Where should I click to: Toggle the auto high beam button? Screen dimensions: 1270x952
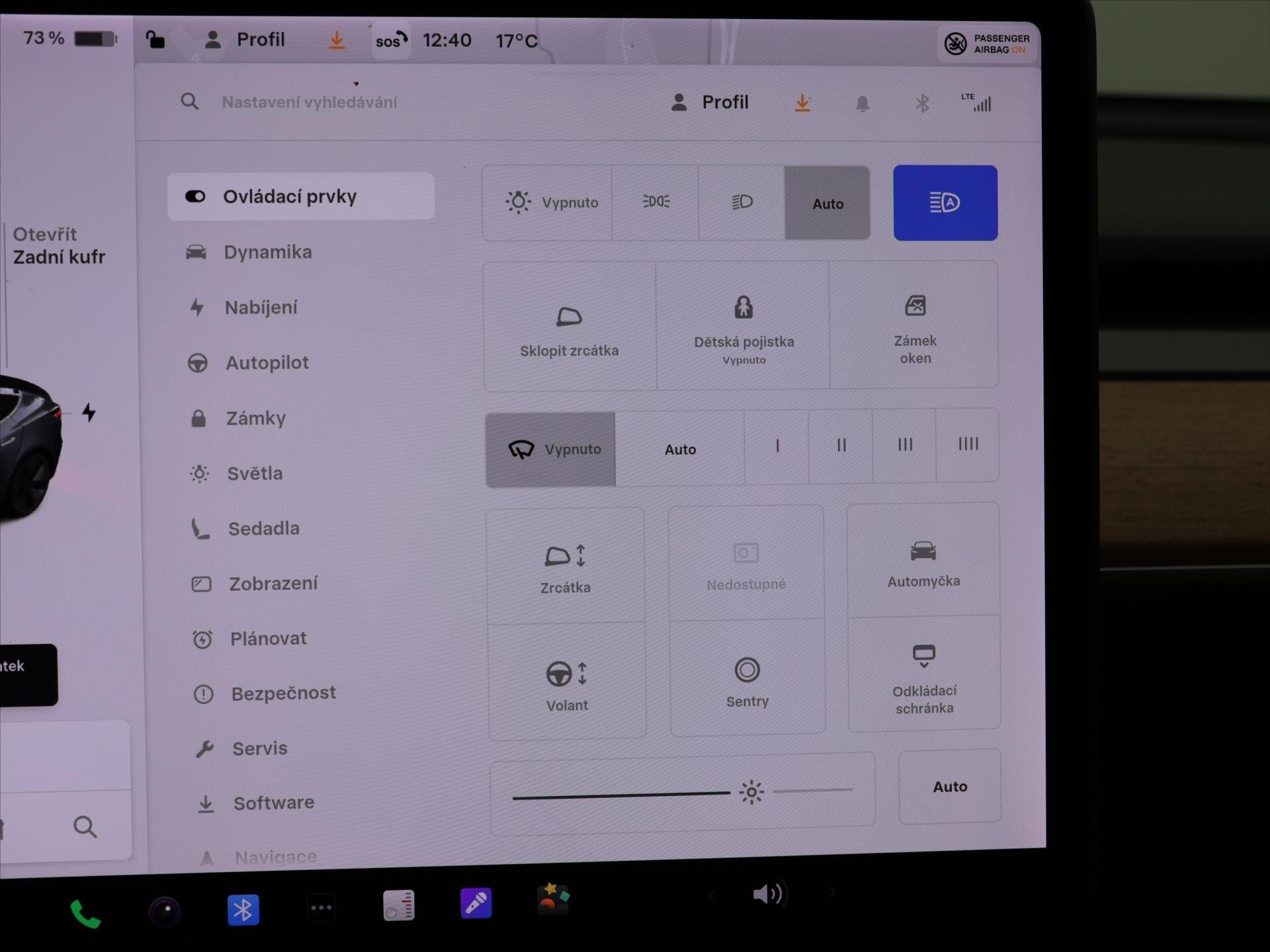[945, 203]
